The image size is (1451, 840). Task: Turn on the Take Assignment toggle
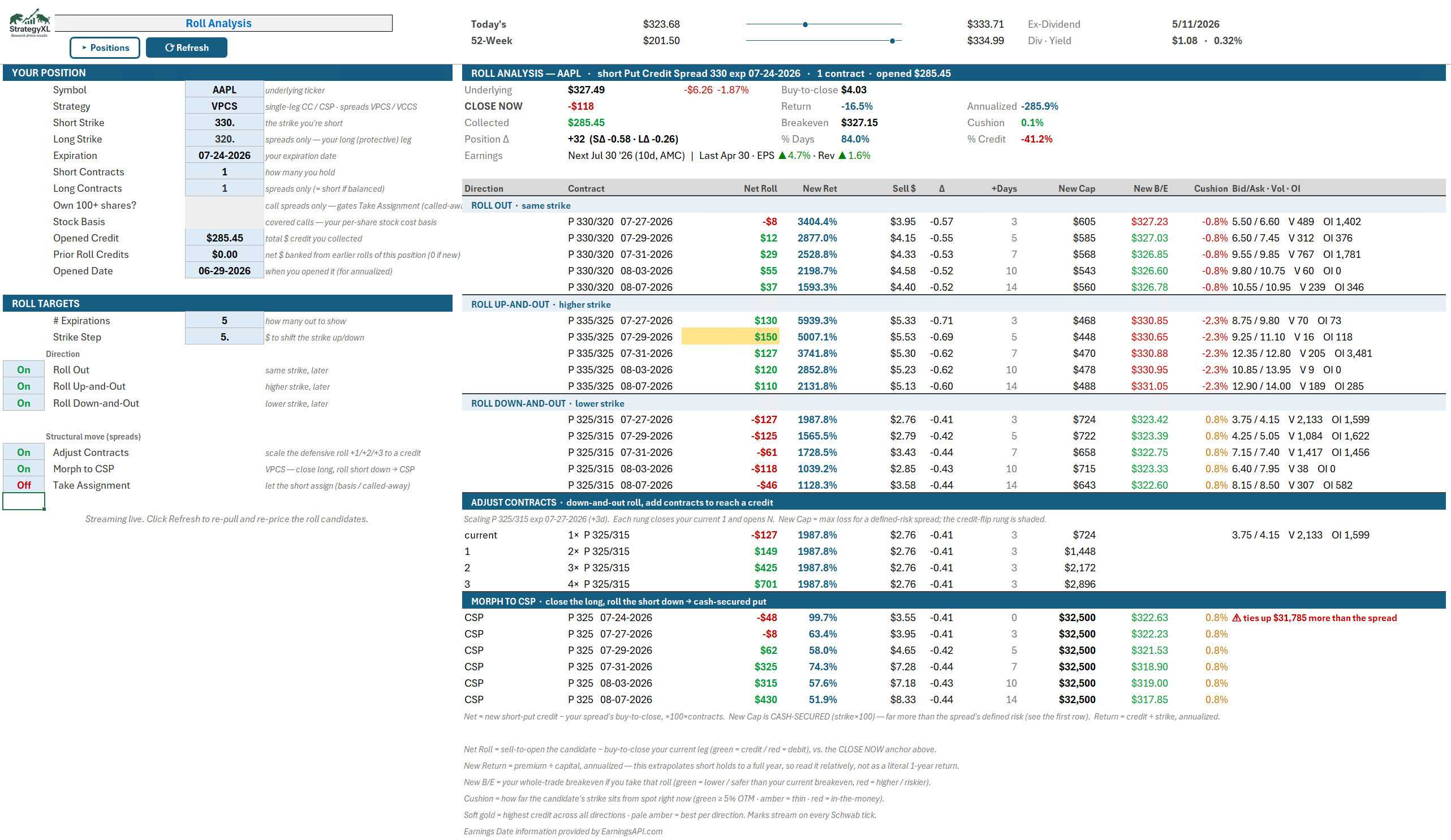[24, 485]
